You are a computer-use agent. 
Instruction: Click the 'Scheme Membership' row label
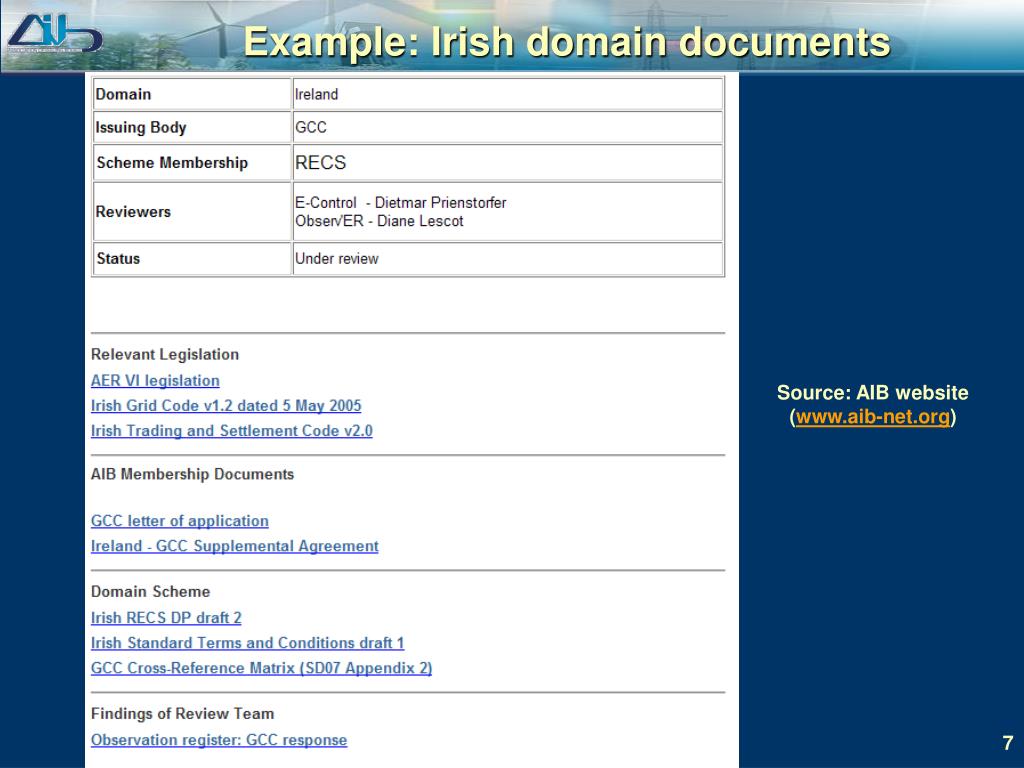(172, 163)
